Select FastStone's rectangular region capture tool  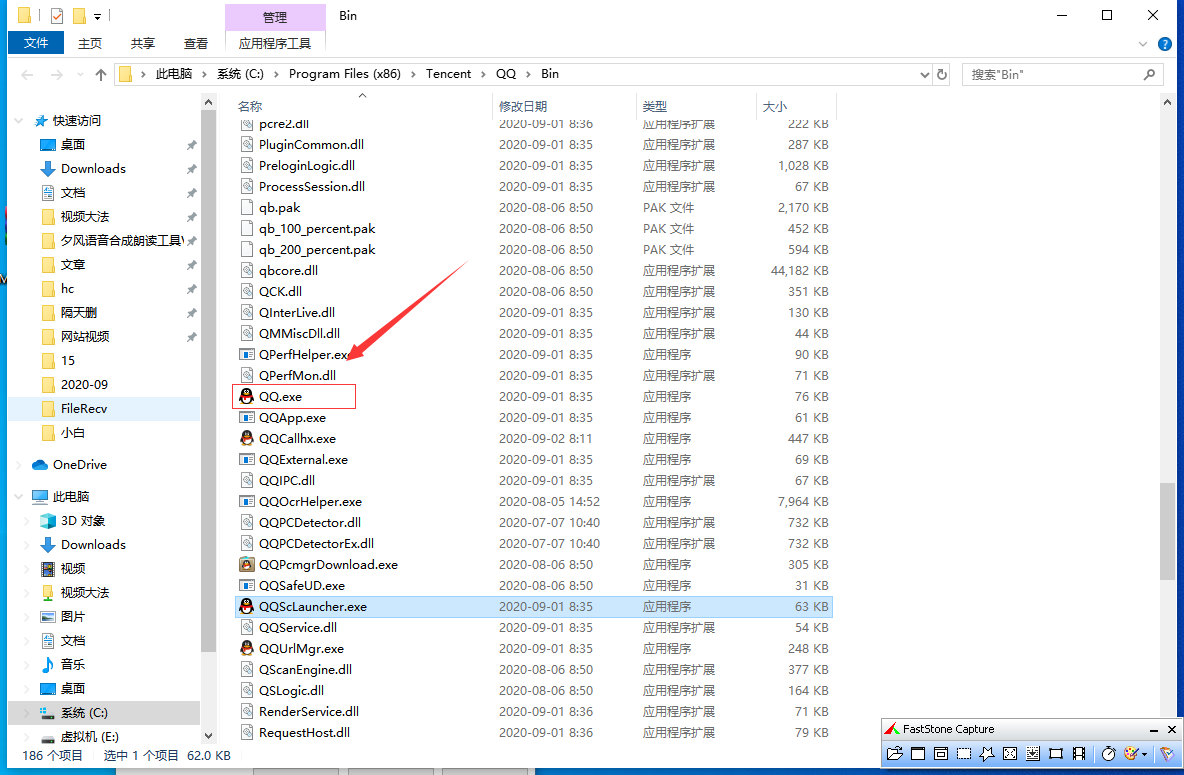pyautogui.click(x=964, y=754)
